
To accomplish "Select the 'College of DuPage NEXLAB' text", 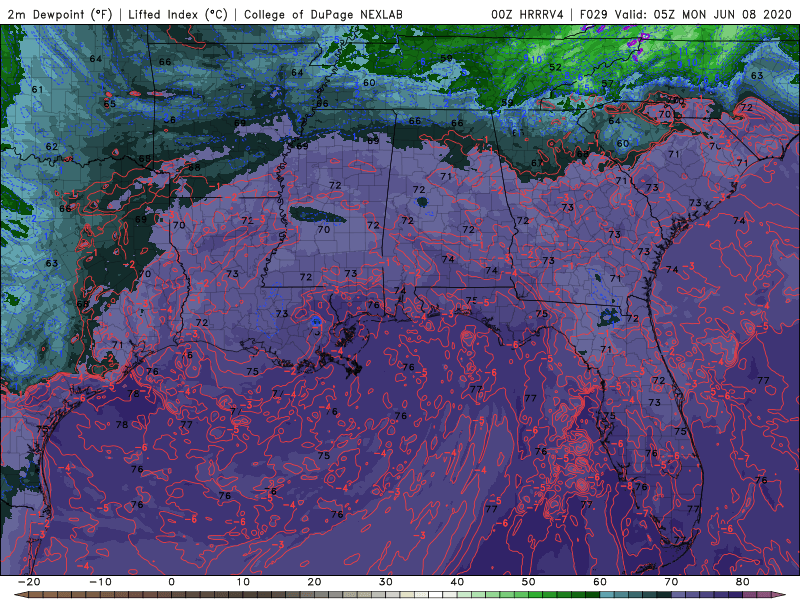I will tap(323, 14).
